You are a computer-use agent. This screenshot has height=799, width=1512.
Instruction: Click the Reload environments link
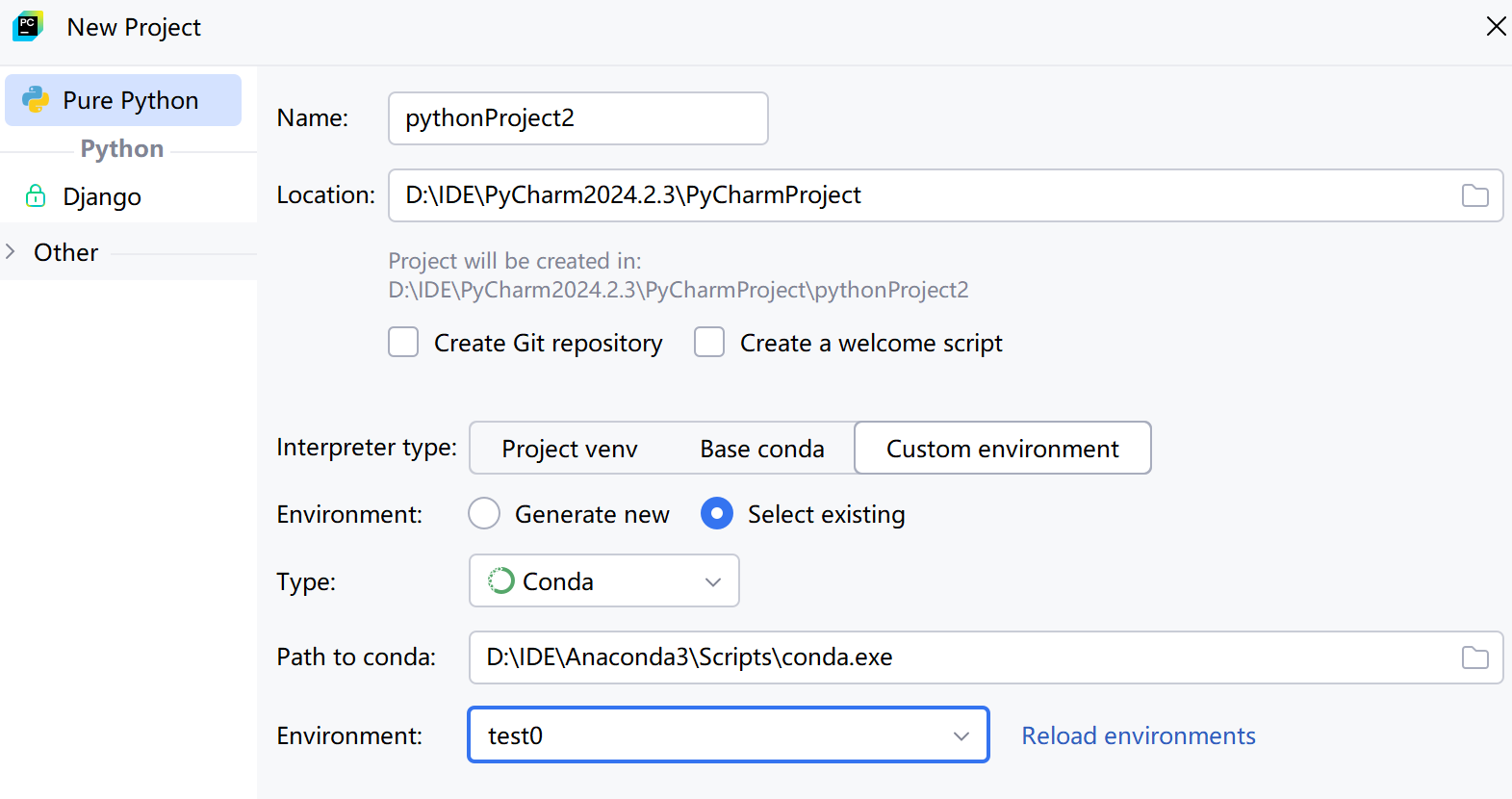(x=1138, y=736)
